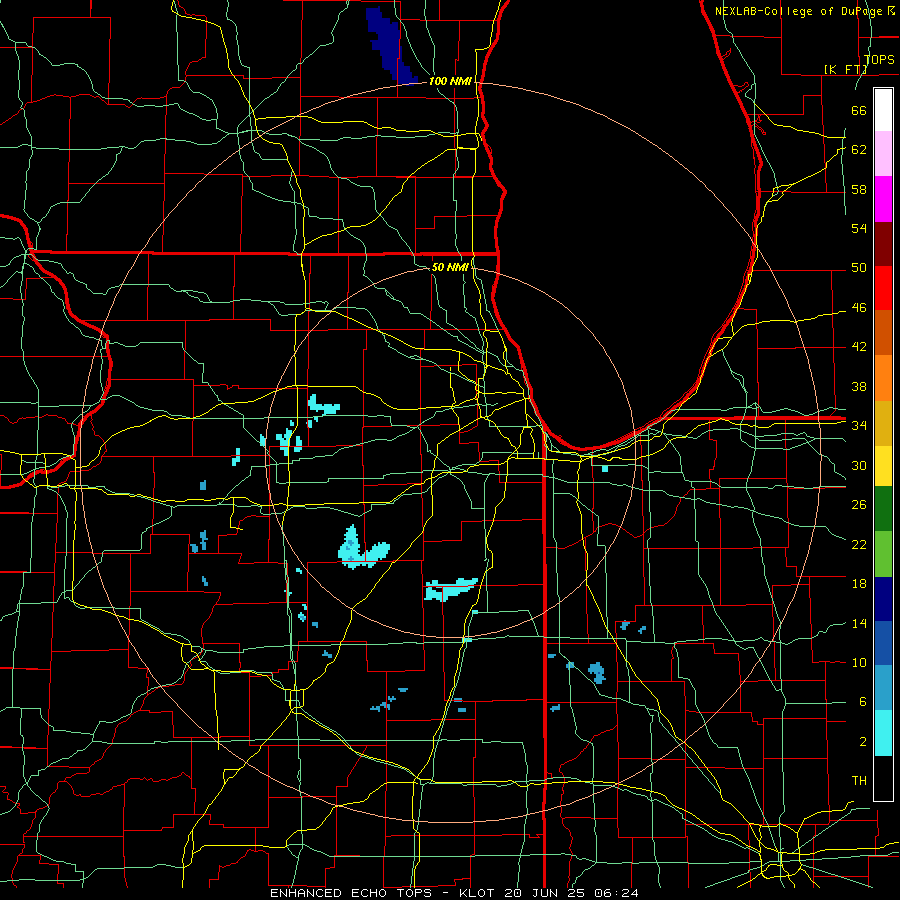900x900 pixels.
Task: Click the "06:24" timestamp
Action: (618, 893)
